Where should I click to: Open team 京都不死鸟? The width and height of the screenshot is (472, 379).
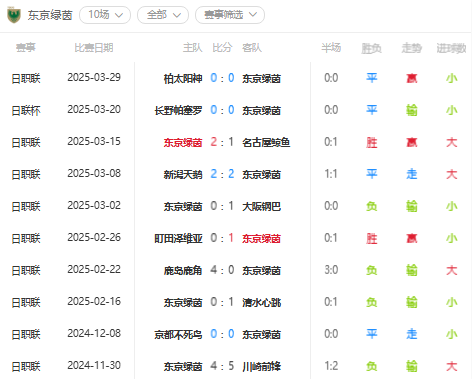pyautogui.click(x=178, y=334)
